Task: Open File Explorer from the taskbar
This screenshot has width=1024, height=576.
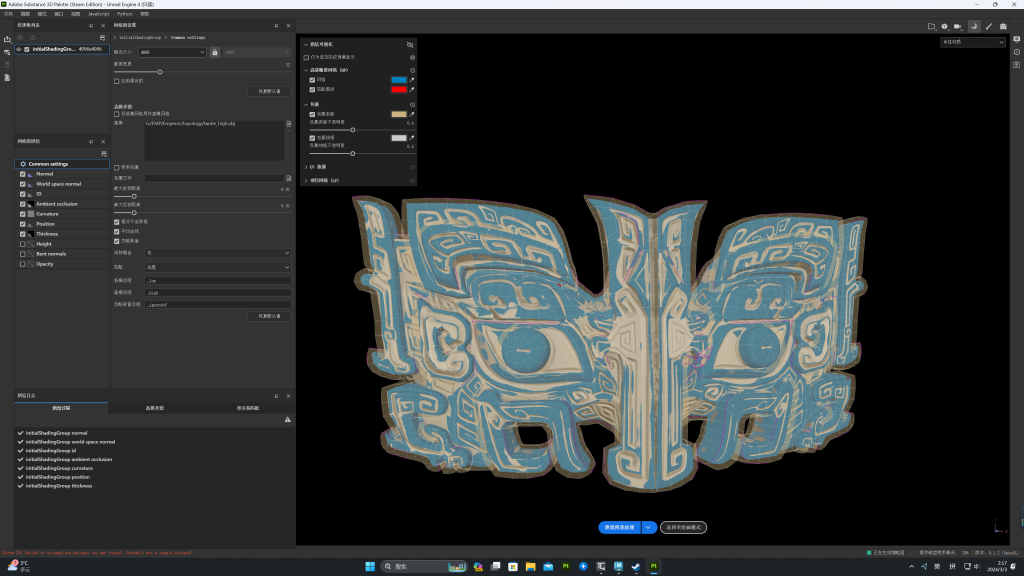Action: click(x=530, y=566)
